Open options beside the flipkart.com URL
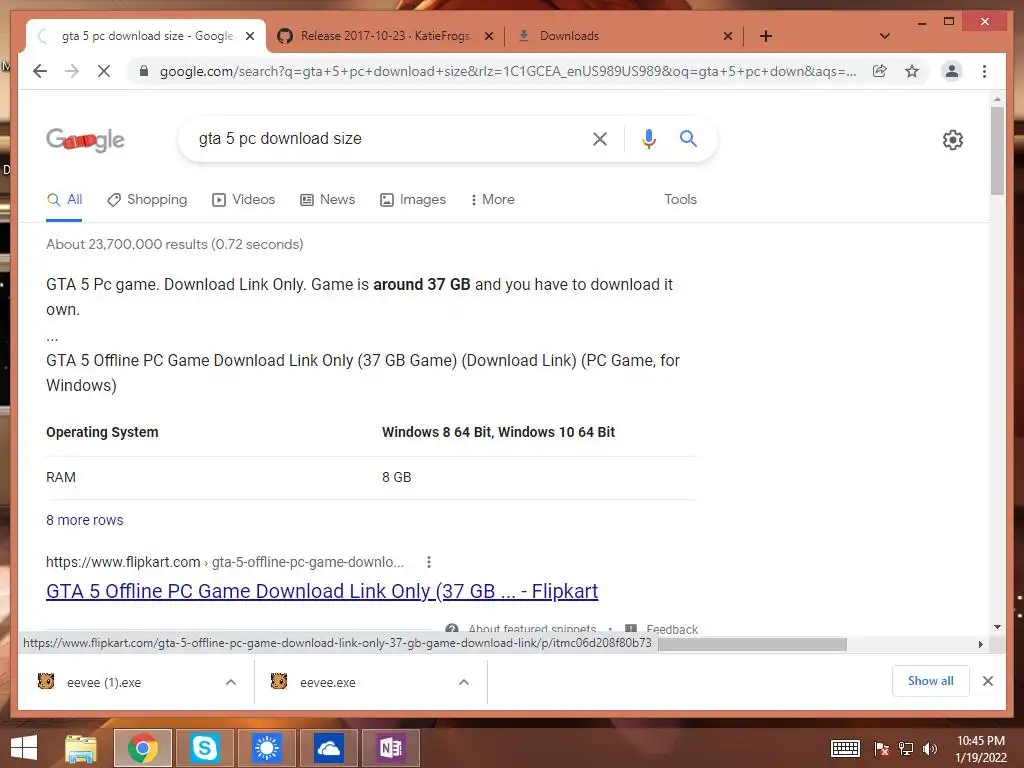 (428, 562)
